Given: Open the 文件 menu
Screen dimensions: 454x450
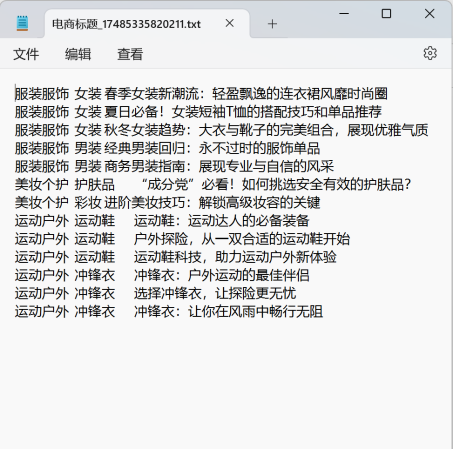Looking at the screenshot, I should click(x=26, y=54).
